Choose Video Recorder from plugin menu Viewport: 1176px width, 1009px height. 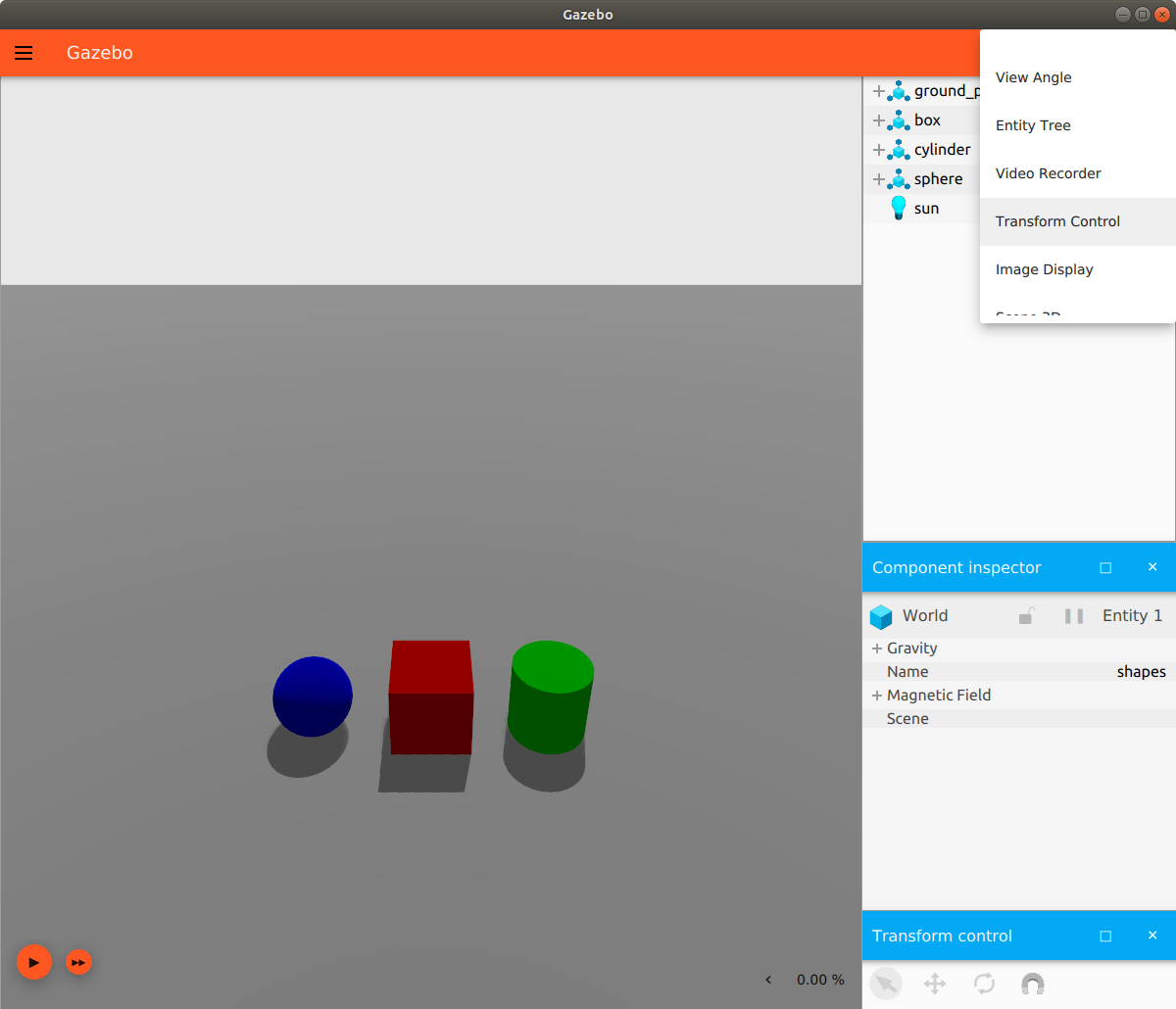pos(1078,173)
